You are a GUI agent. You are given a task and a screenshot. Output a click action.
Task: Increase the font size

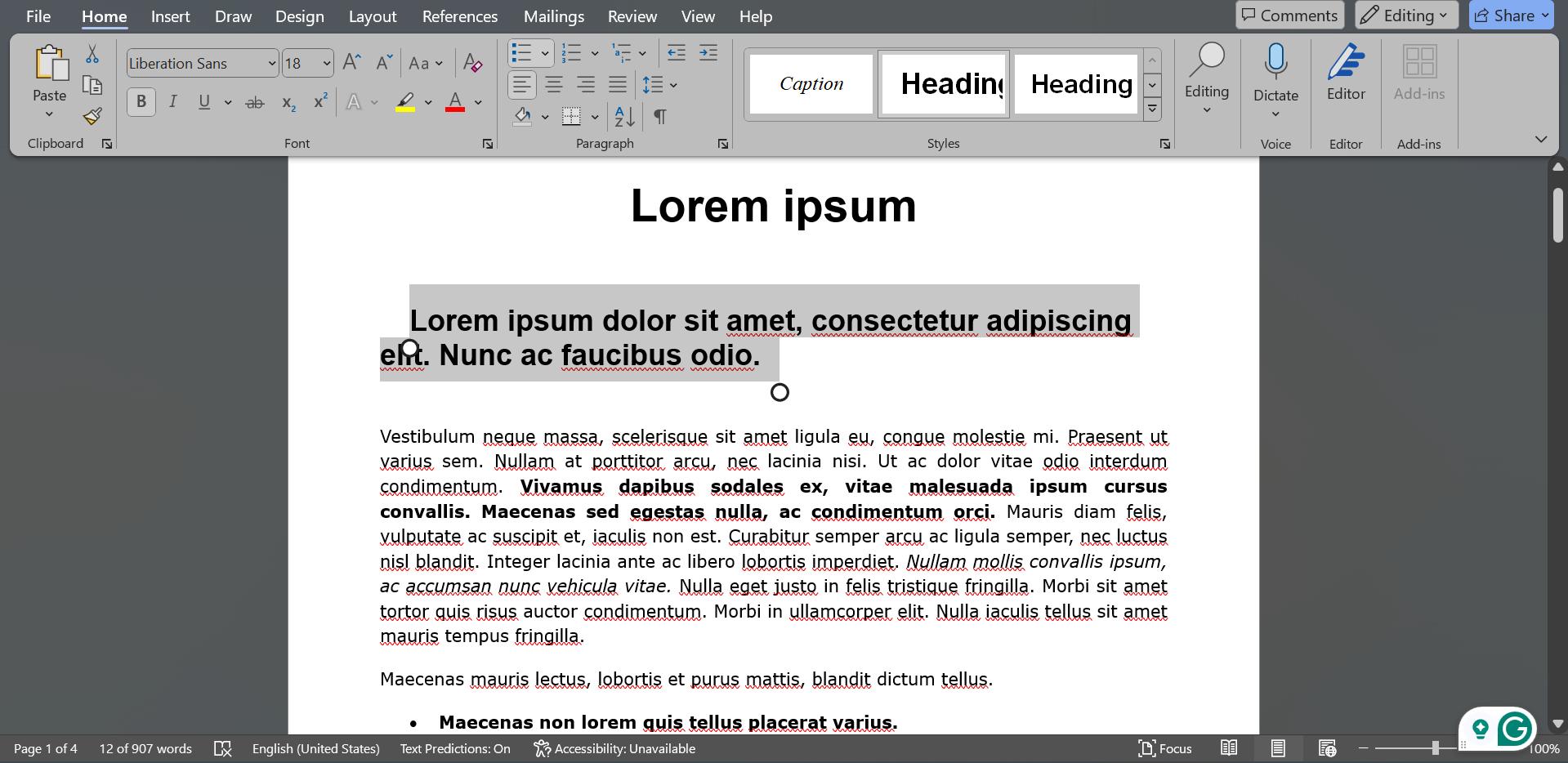tap(351, 60)
